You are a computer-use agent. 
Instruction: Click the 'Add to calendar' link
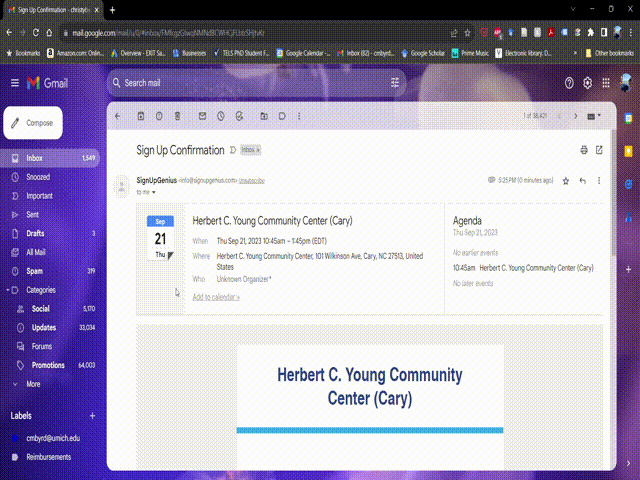[x=216, y=297]
